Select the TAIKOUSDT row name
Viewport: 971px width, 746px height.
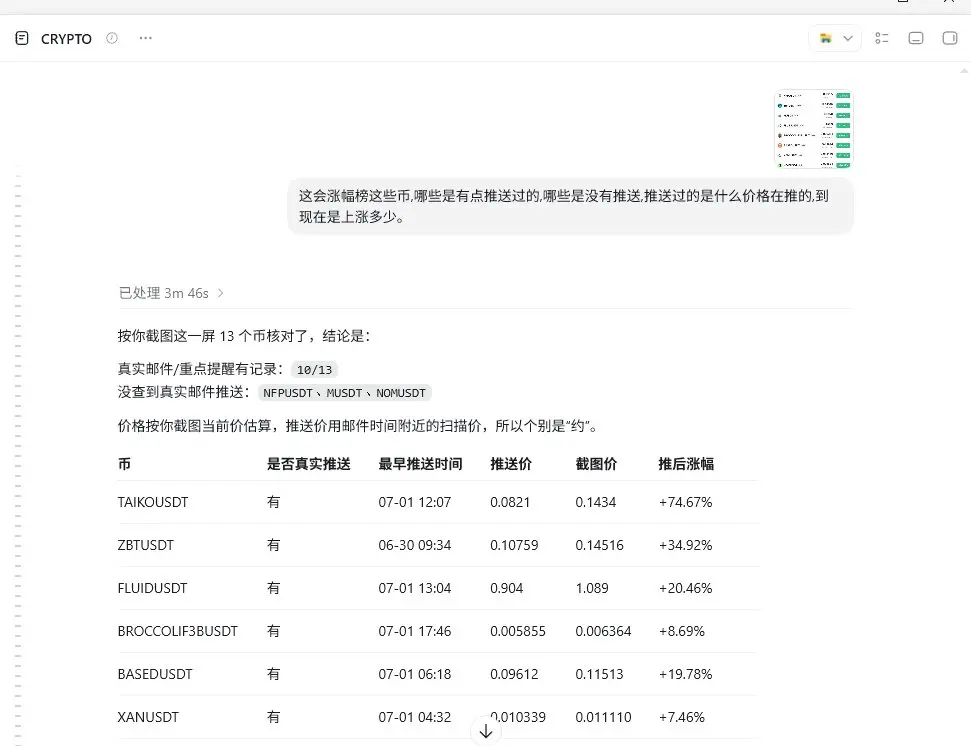click(153, 502)
